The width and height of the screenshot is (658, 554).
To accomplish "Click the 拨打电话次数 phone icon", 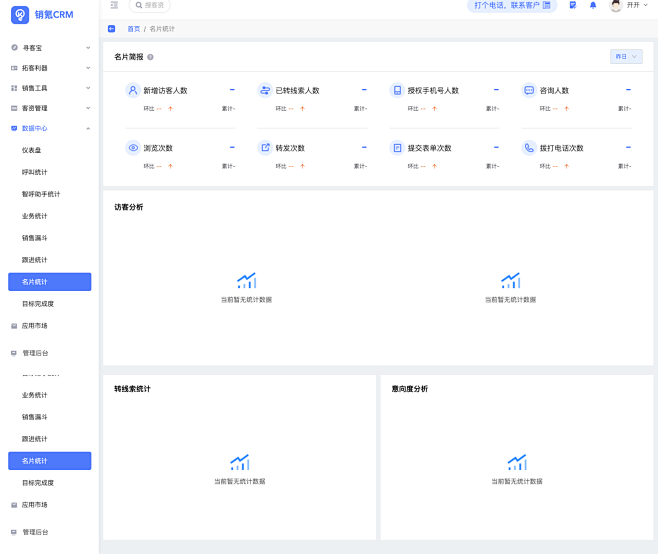I will coord(529,148).
